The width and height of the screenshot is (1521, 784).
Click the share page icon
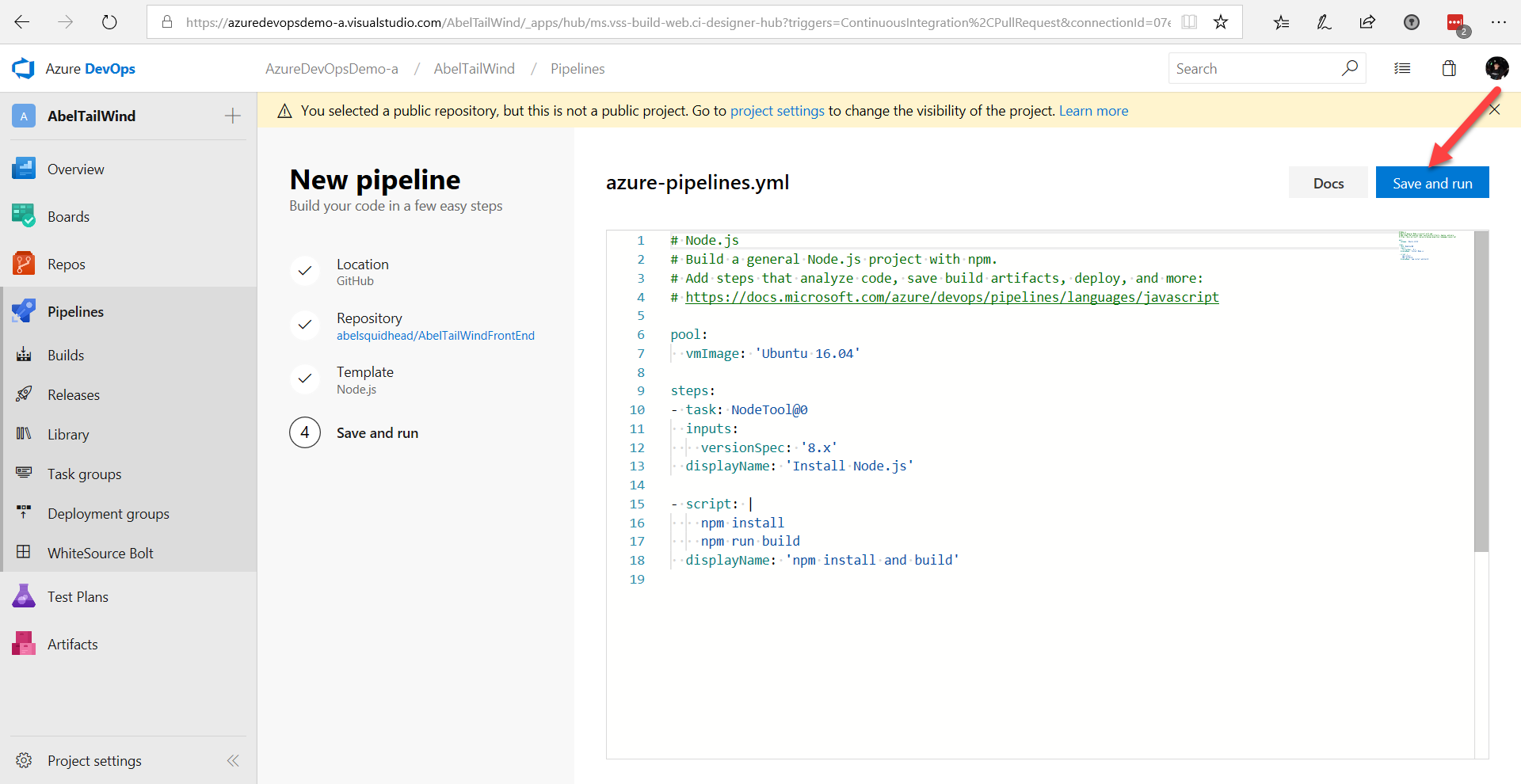(1367, 22)
